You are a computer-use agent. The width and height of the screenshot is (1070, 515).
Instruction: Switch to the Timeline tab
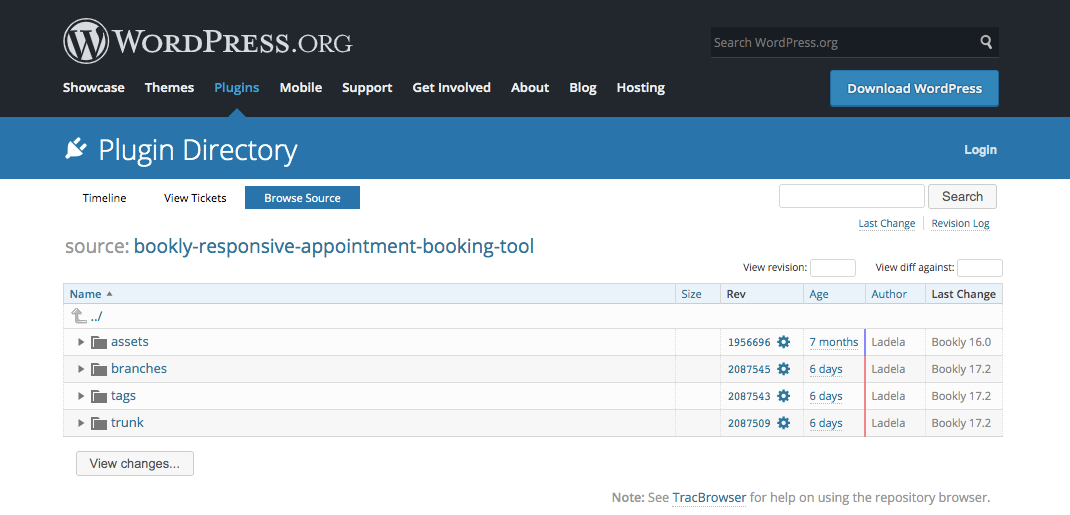point(104,198)
